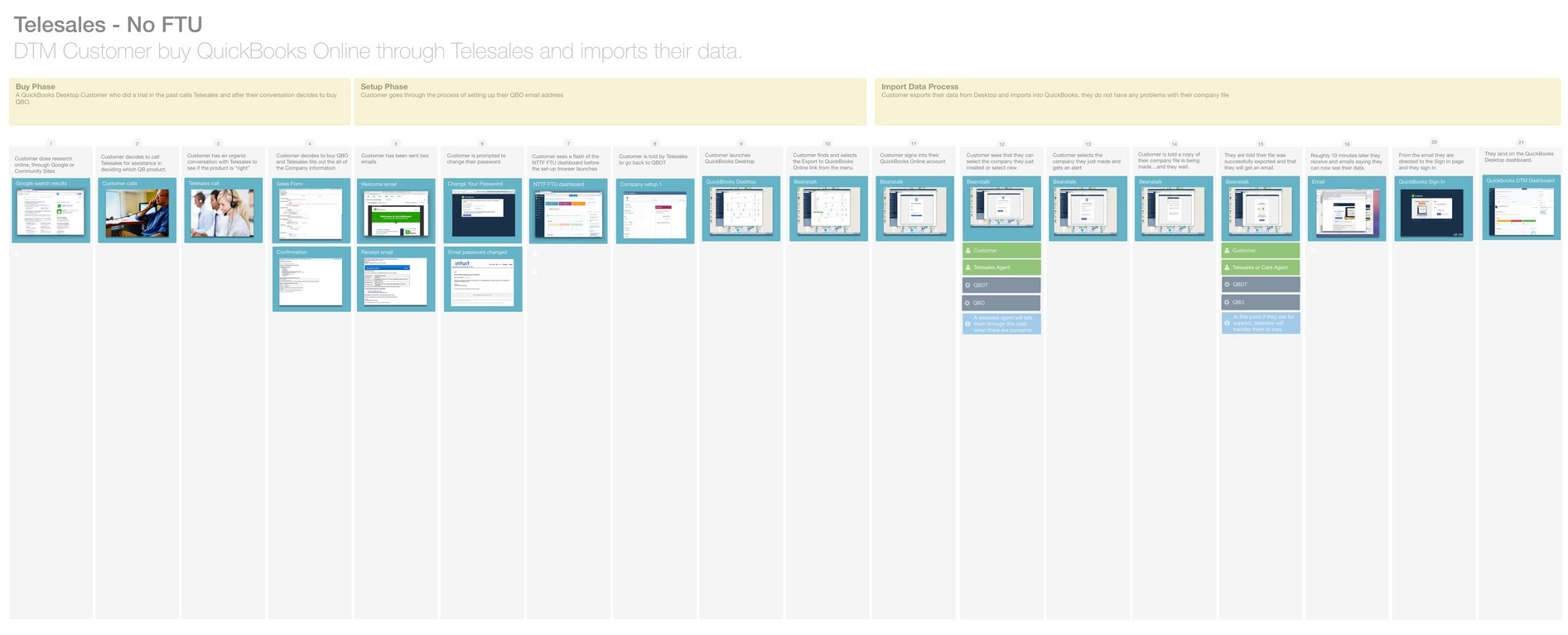Select text 'From the email they are directed'
Image resolution: width=1568 pixels, height=635 pixels.
pos(1431,161)
